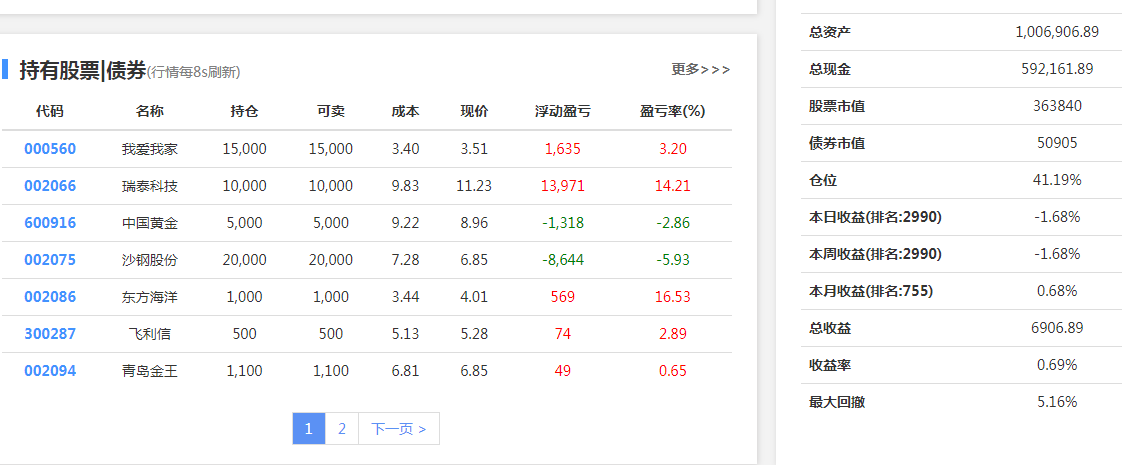
Task: Select page 1 pagination button
Action: tap(309, 429)
